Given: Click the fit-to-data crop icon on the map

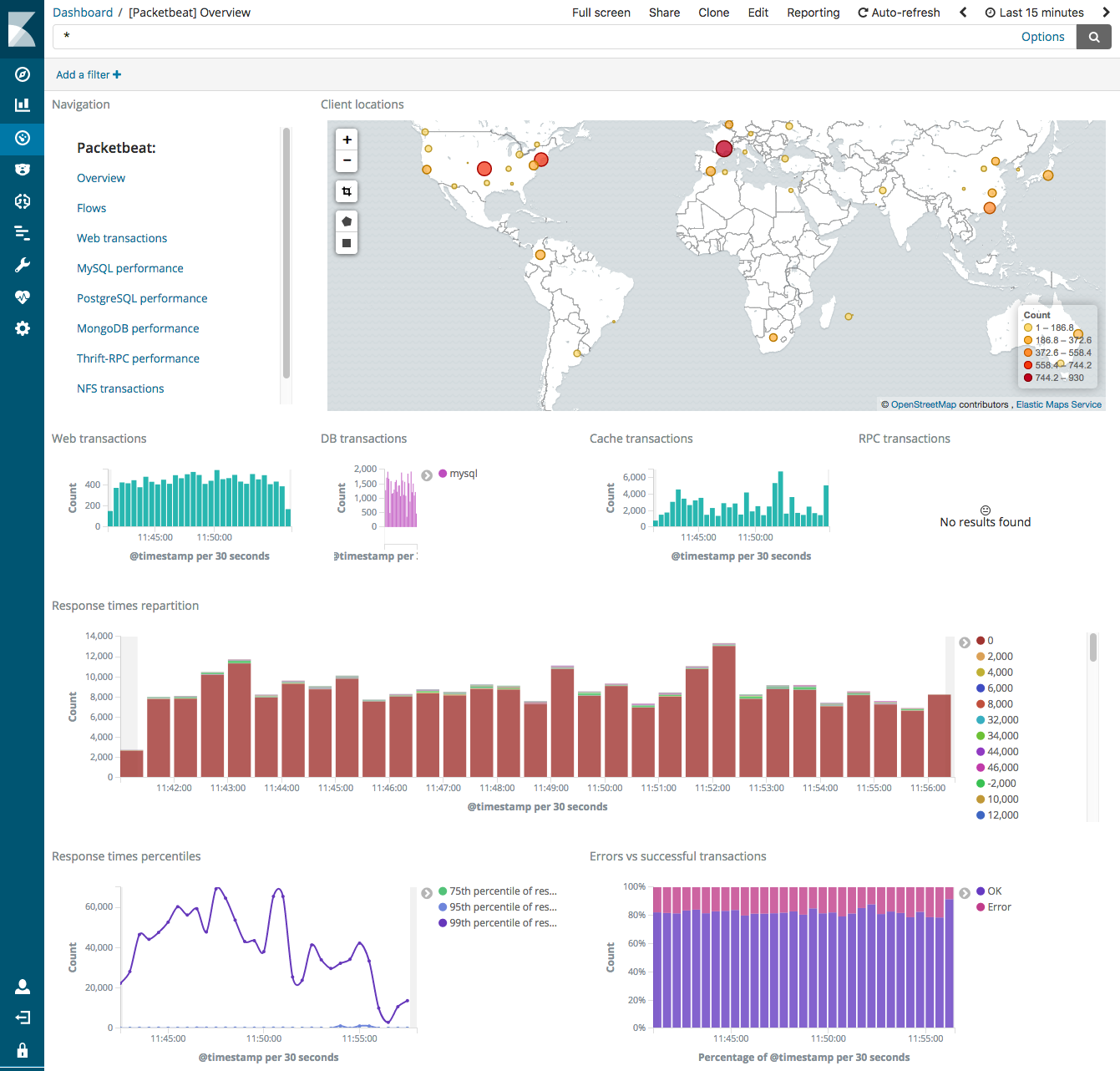Looking at the screenshot, I should point(347,191).
